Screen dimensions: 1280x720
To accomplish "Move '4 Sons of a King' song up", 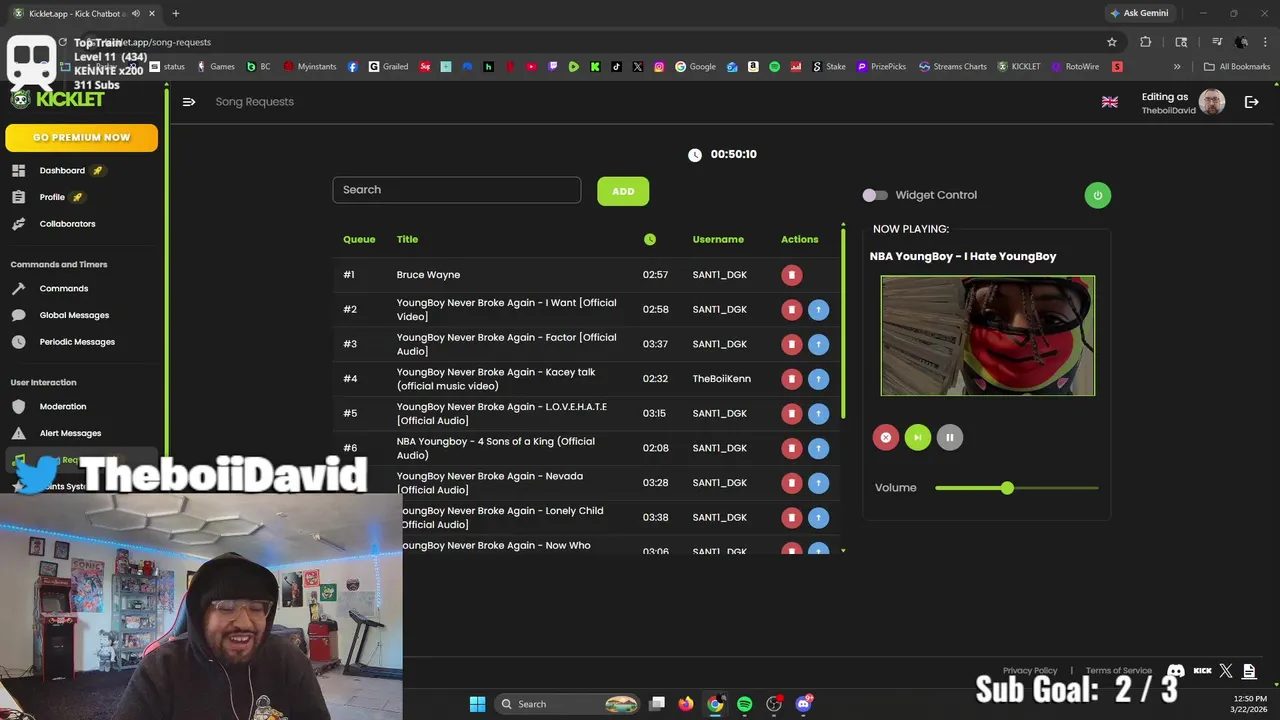I will pyautogui.click(x=818, y=448).
